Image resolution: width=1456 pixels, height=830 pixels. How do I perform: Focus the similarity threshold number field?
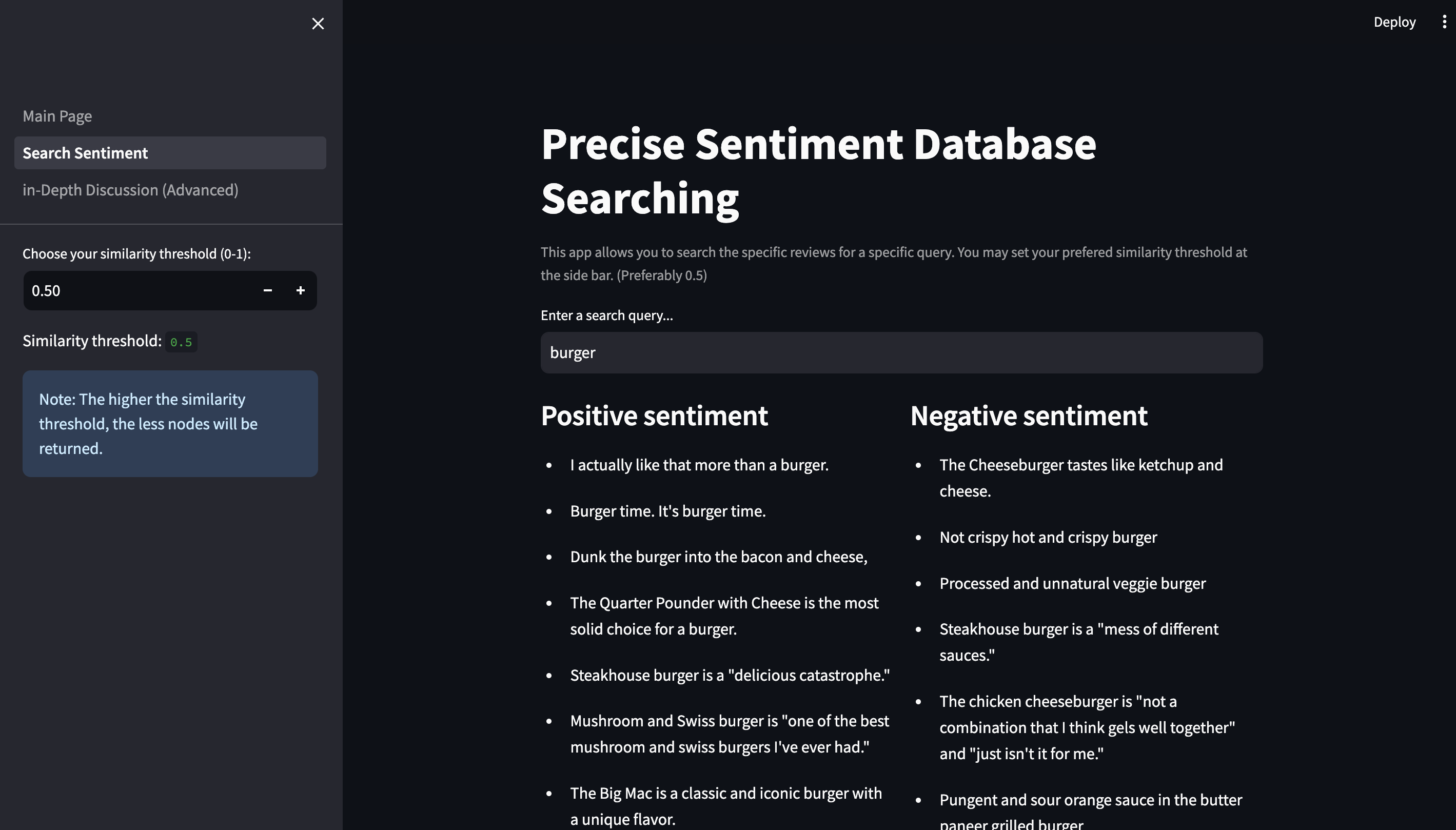[137, 291]
